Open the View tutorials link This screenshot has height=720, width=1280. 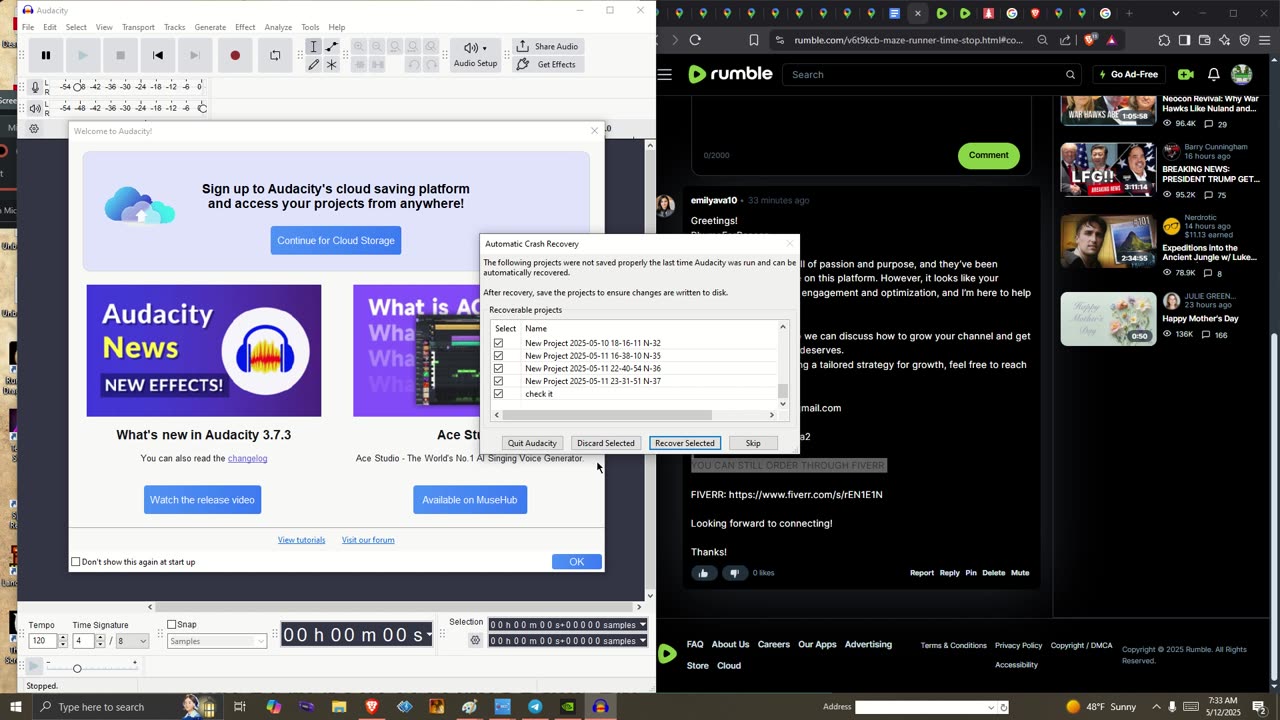[x=301, y=540]
